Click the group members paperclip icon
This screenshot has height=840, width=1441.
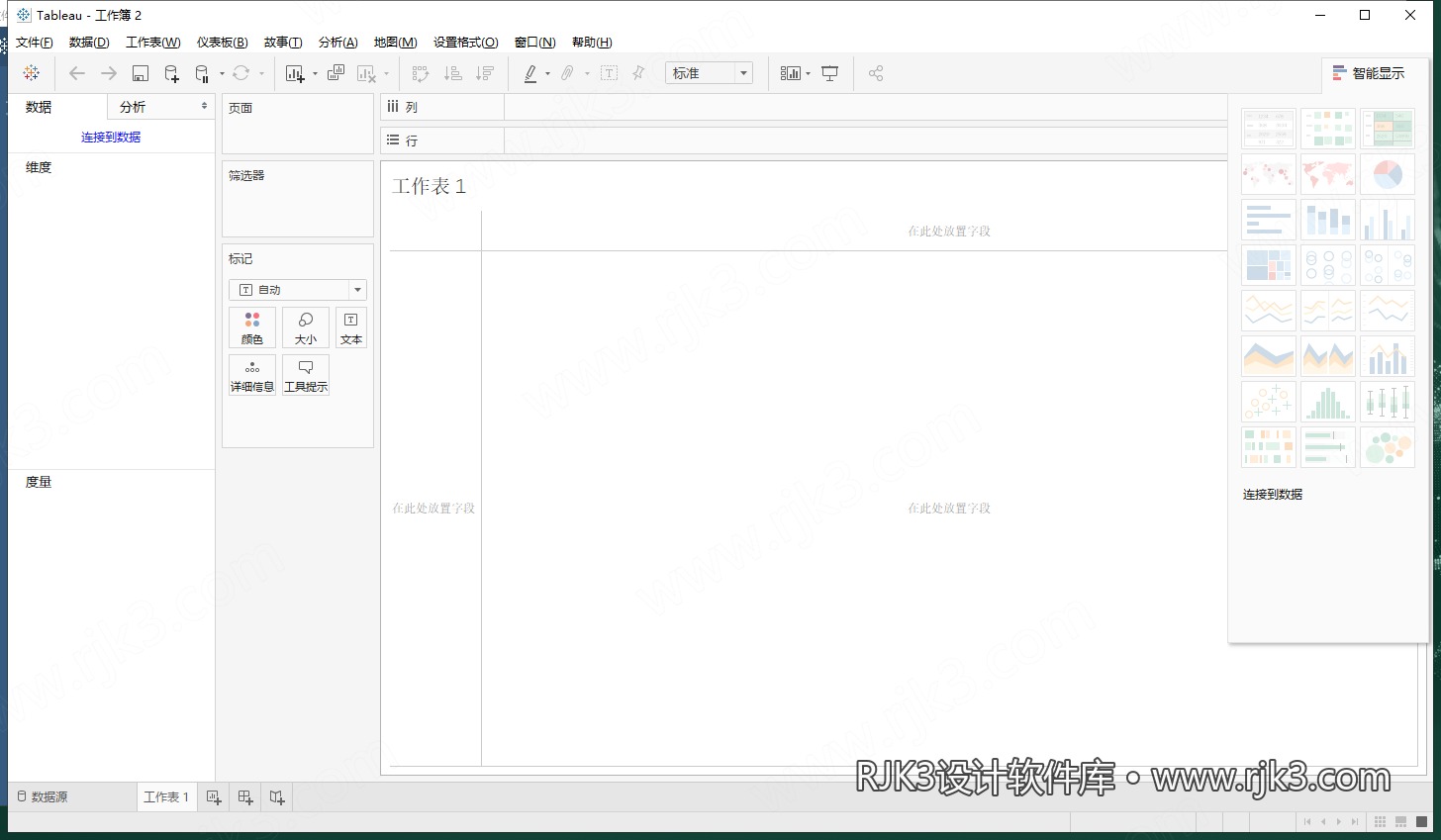coord(567,73)
